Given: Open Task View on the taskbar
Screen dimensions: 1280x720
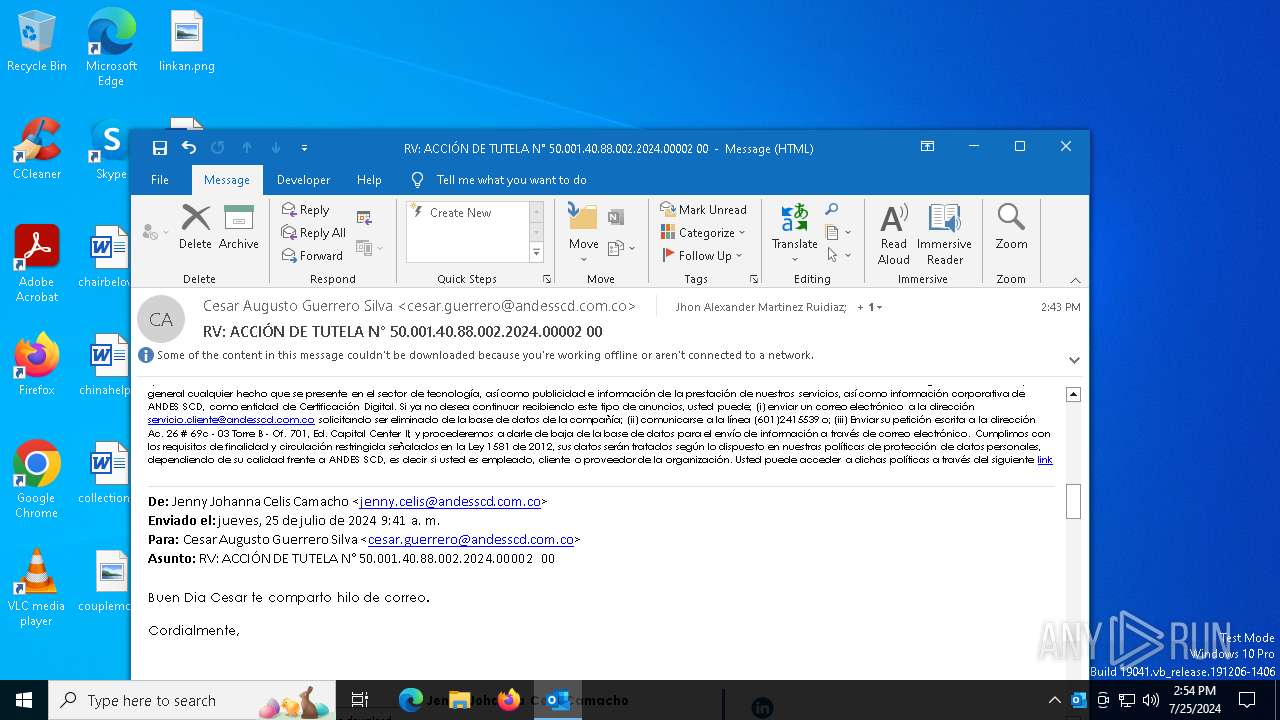Looking at the screenshot, I should [x=360, y=700].
